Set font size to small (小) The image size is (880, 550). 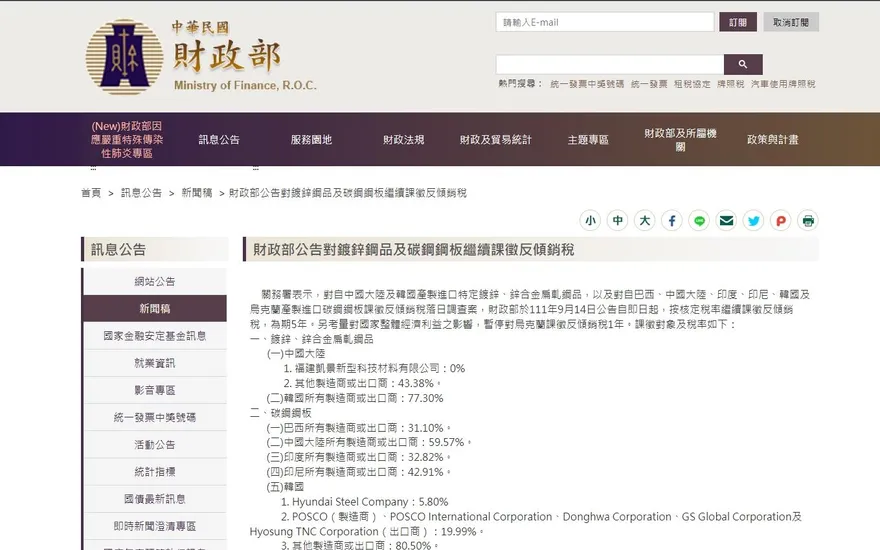[590, 221]
